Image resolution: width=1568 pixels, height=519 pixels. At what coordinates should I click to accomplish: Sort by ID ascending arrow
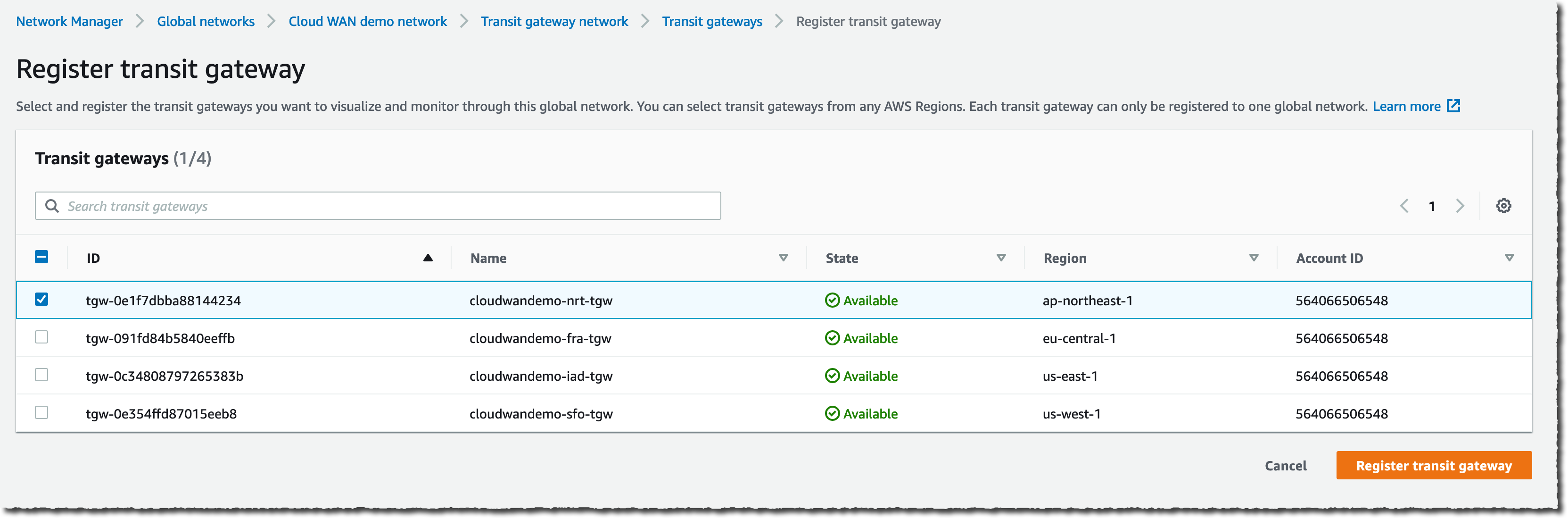(428, 258)
